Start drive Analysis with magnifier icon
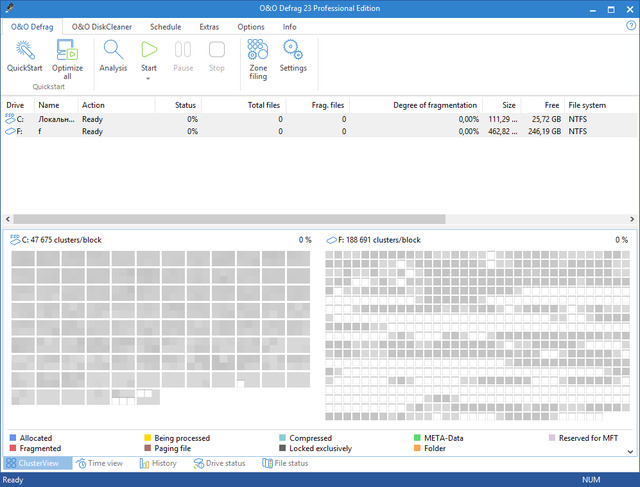 [113, 50]
